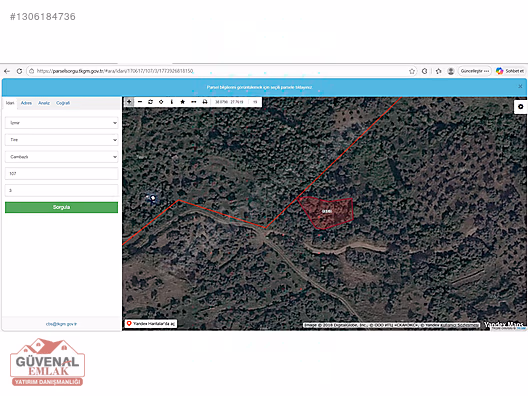This screenshot has height=396, width=528.
Task: Click the Copilot Sohbet et button
Action: (510, 71)
